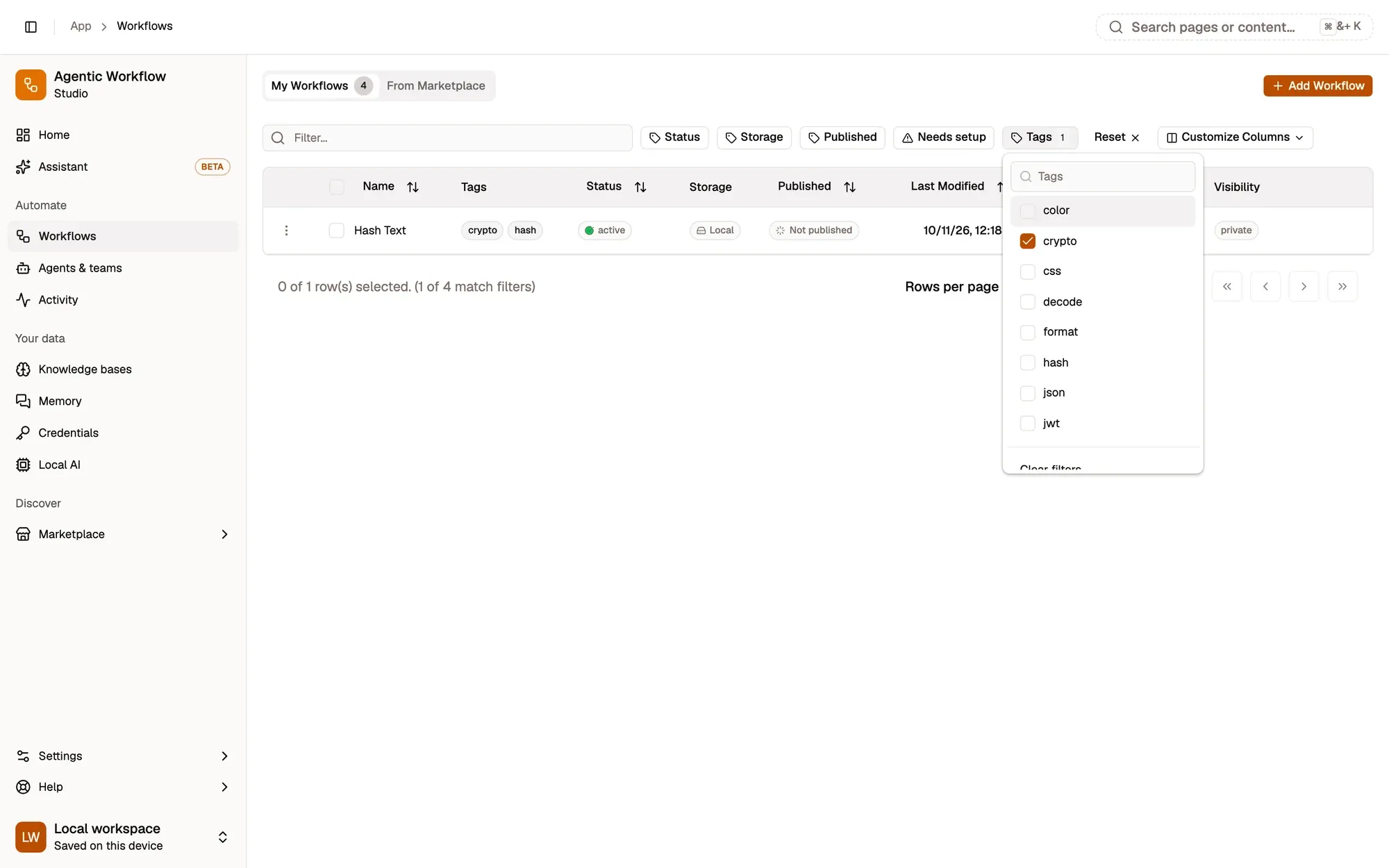Sort by Status column arrows

640,187
